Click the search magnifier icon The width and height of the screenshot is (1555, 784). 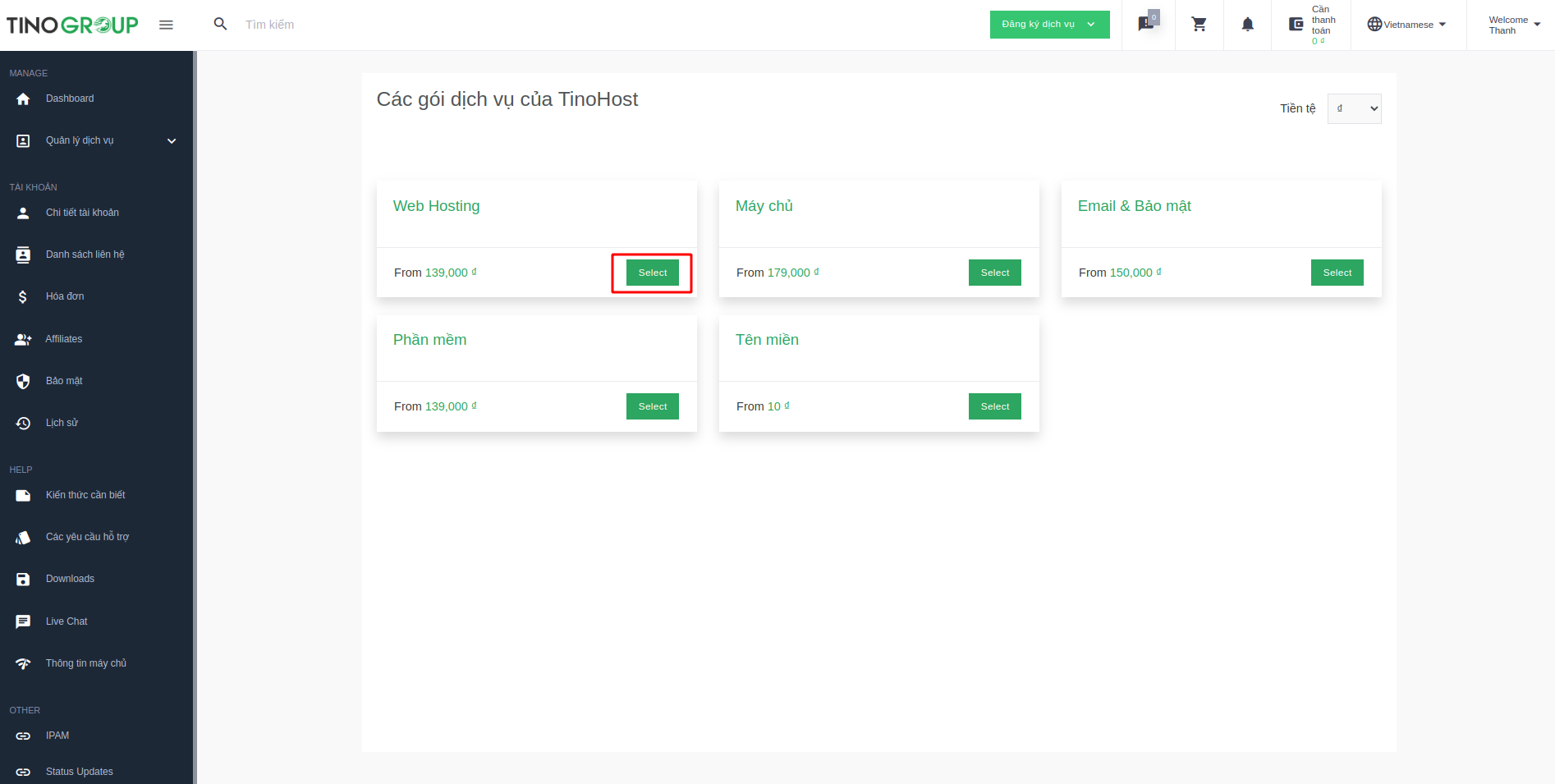click(220, 24)
